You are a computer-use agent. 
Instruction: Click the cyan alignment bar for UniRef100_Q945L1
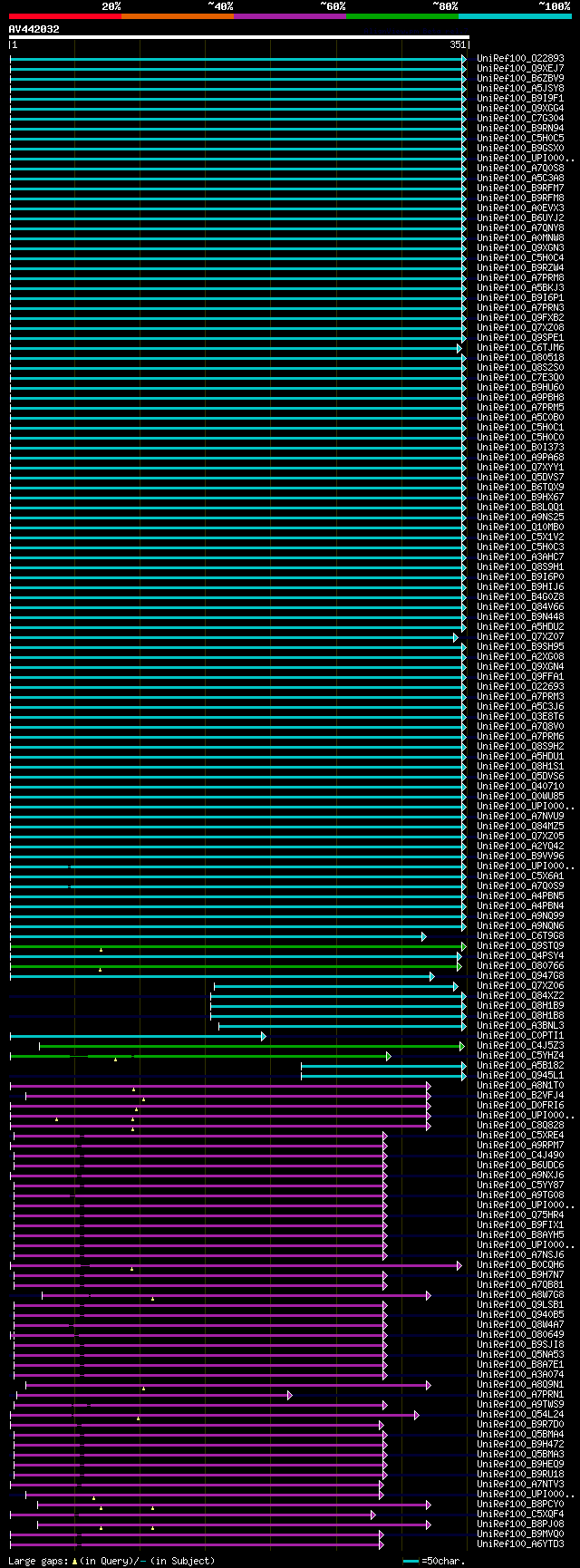pos(384,1076)
